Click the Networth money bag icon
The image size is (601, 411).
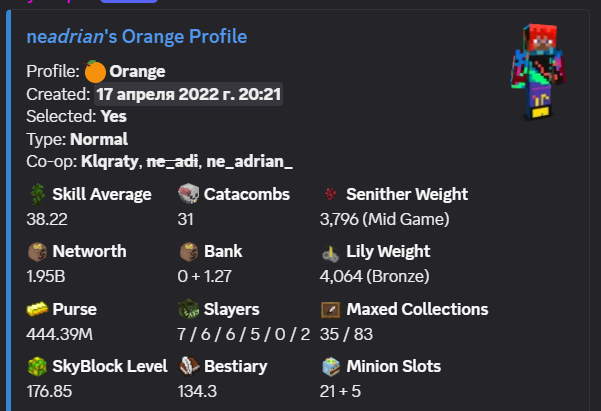38,252
